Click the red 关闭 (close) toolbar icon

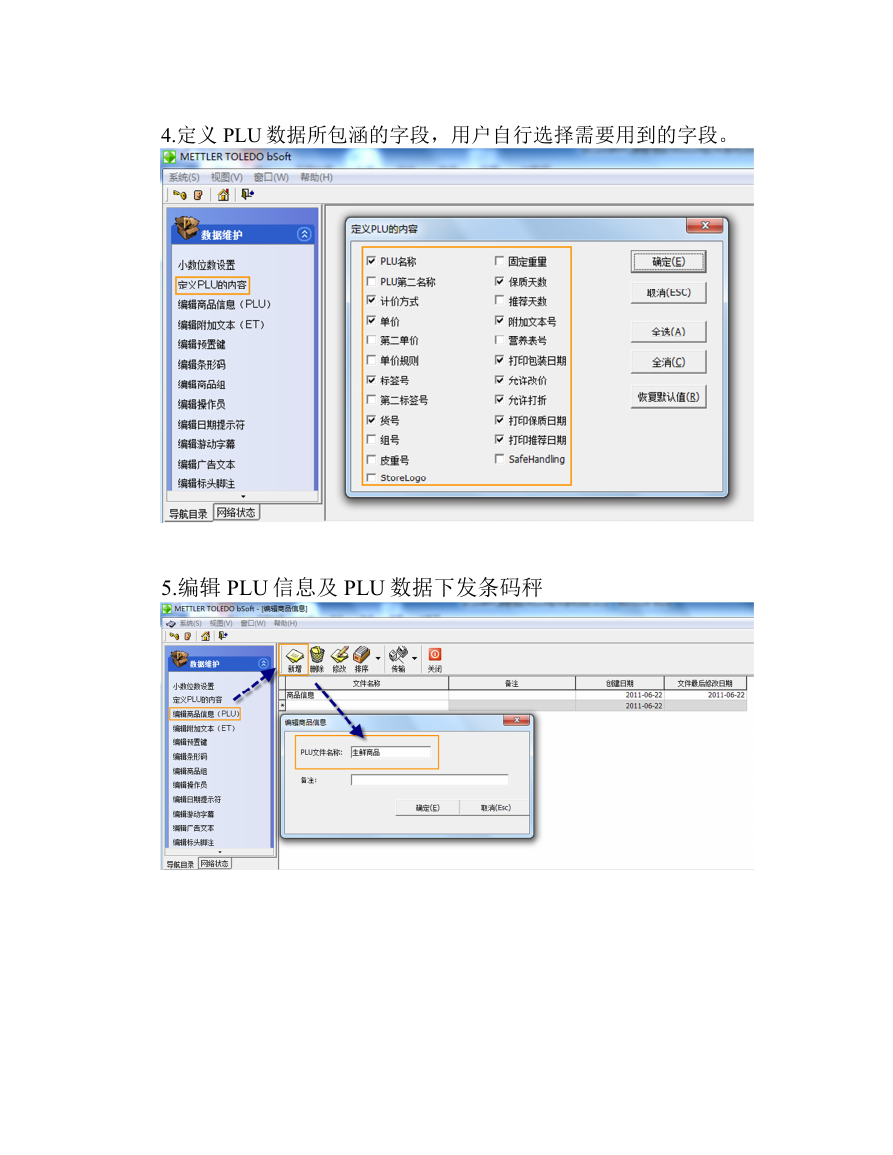[x=435, y=659]
